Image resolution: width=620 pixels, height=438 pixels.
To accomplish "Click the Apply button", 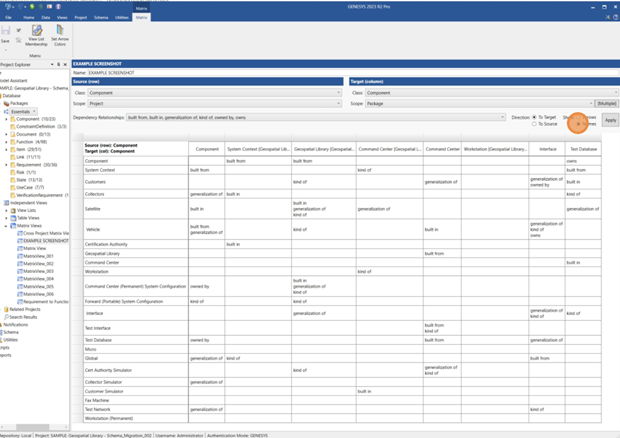I will pos(609,120).
